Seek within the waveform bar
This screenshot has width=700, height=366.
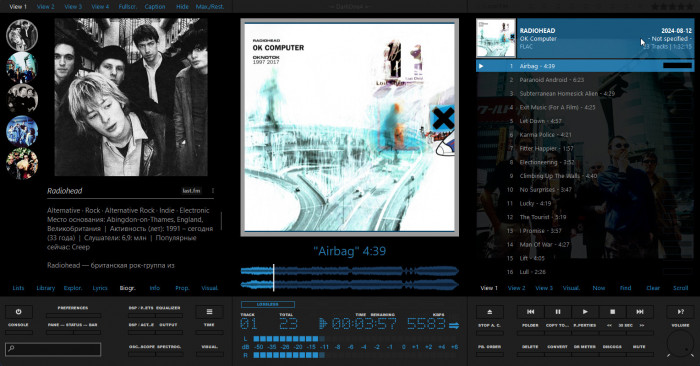click(350, 278)
